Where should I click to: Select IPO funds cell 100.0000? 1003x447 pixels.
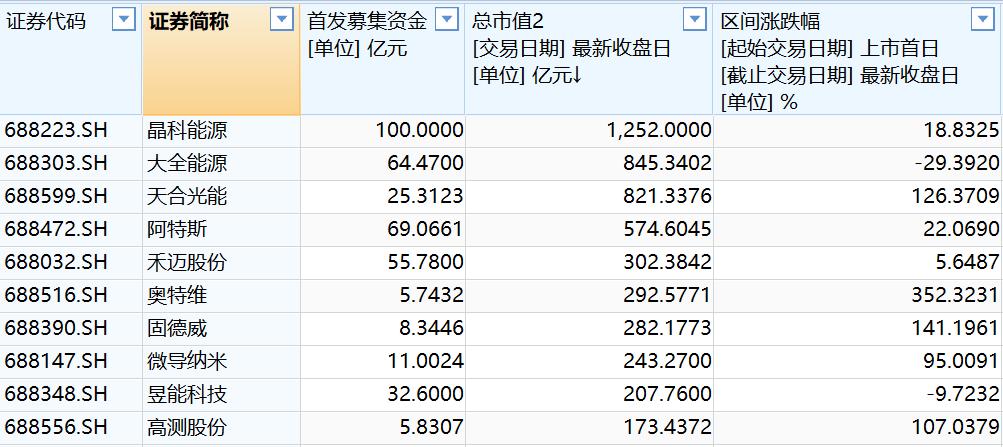[383, 131]
